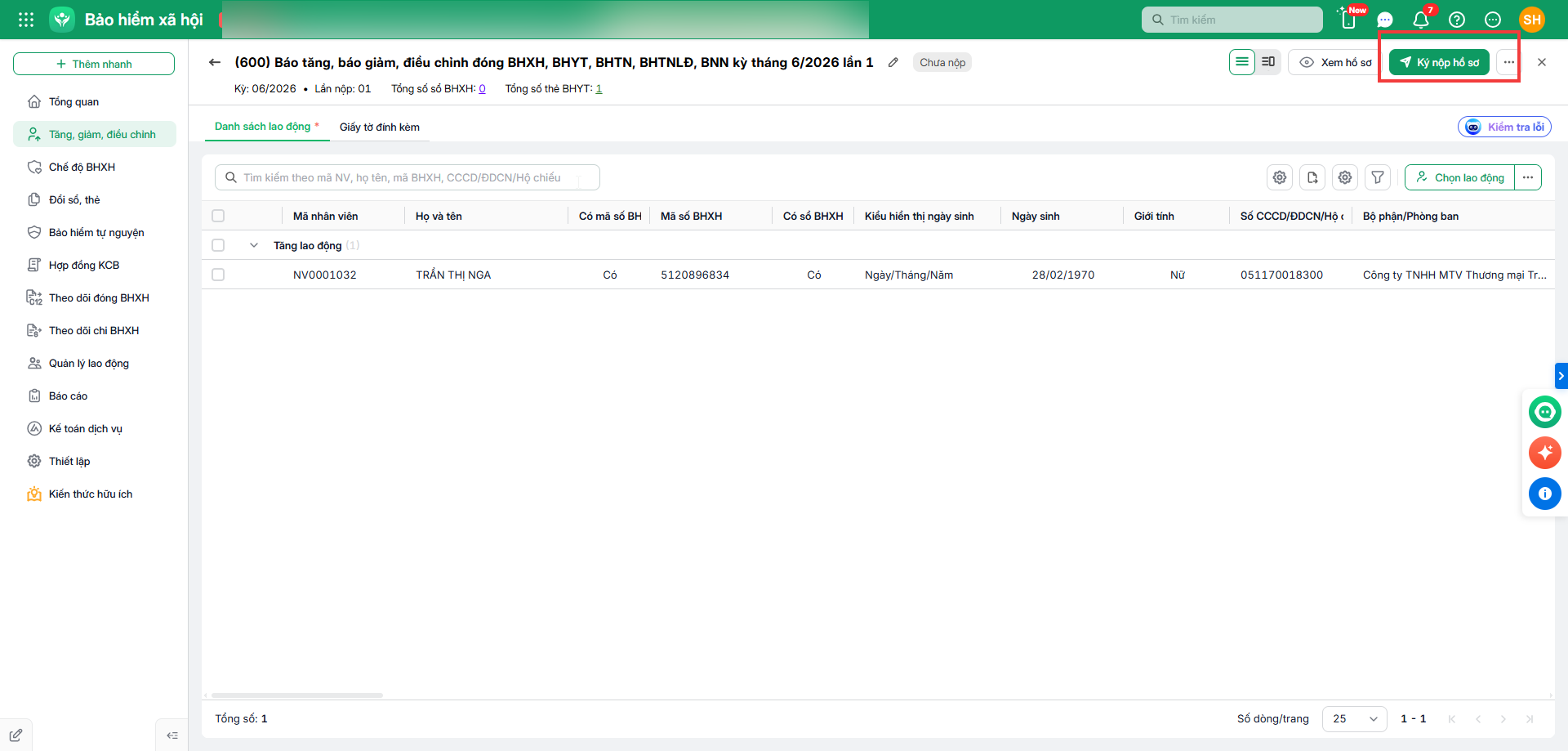
Task: Open first gear settings icon in table toolbar
Action: tap(1280, 177)
